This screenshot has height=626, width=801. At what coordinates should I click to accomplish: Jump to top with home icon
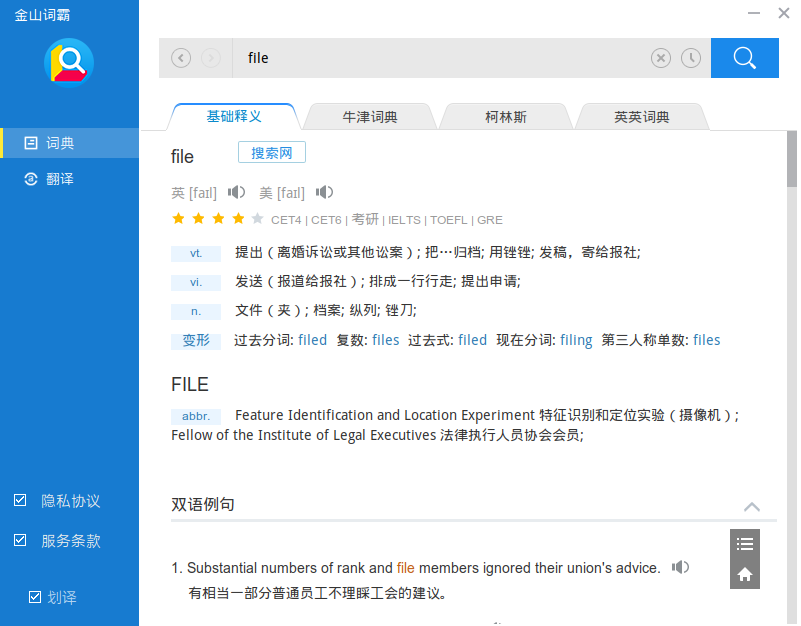click(x=744, y=574)
